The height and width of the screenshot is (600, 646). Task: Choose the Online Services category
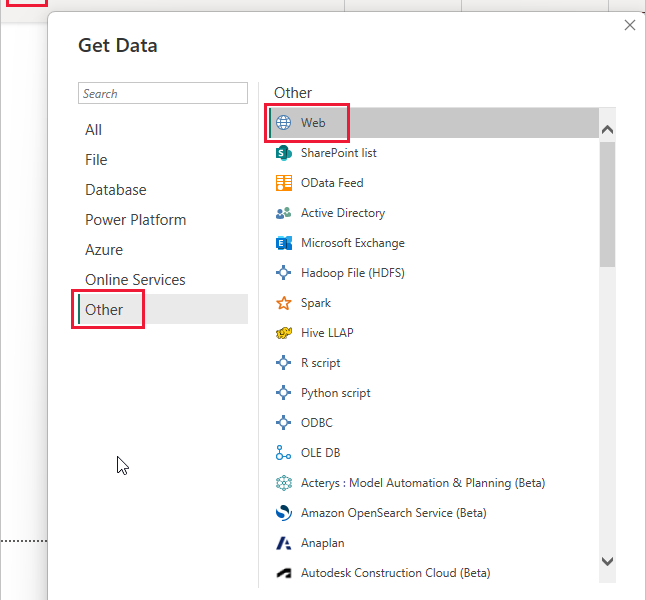[x=135, y=280]
